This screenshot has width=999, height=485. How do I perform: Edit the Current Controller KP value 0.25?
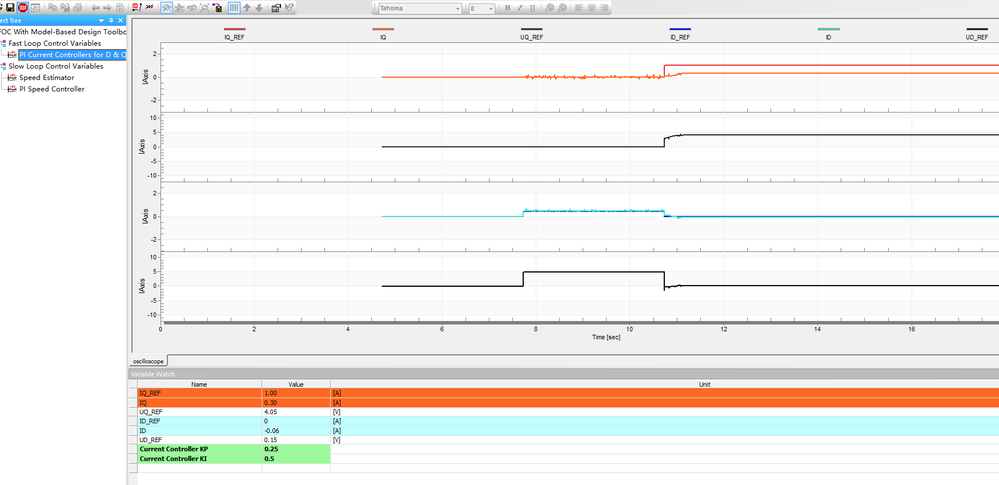coord(296,449)
